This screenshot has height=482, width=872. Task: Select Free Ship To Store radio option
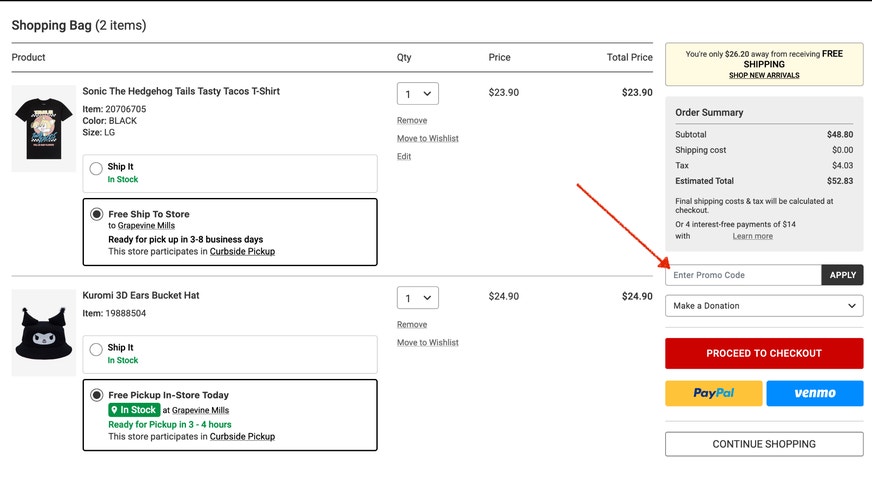[x=97, y=214]
